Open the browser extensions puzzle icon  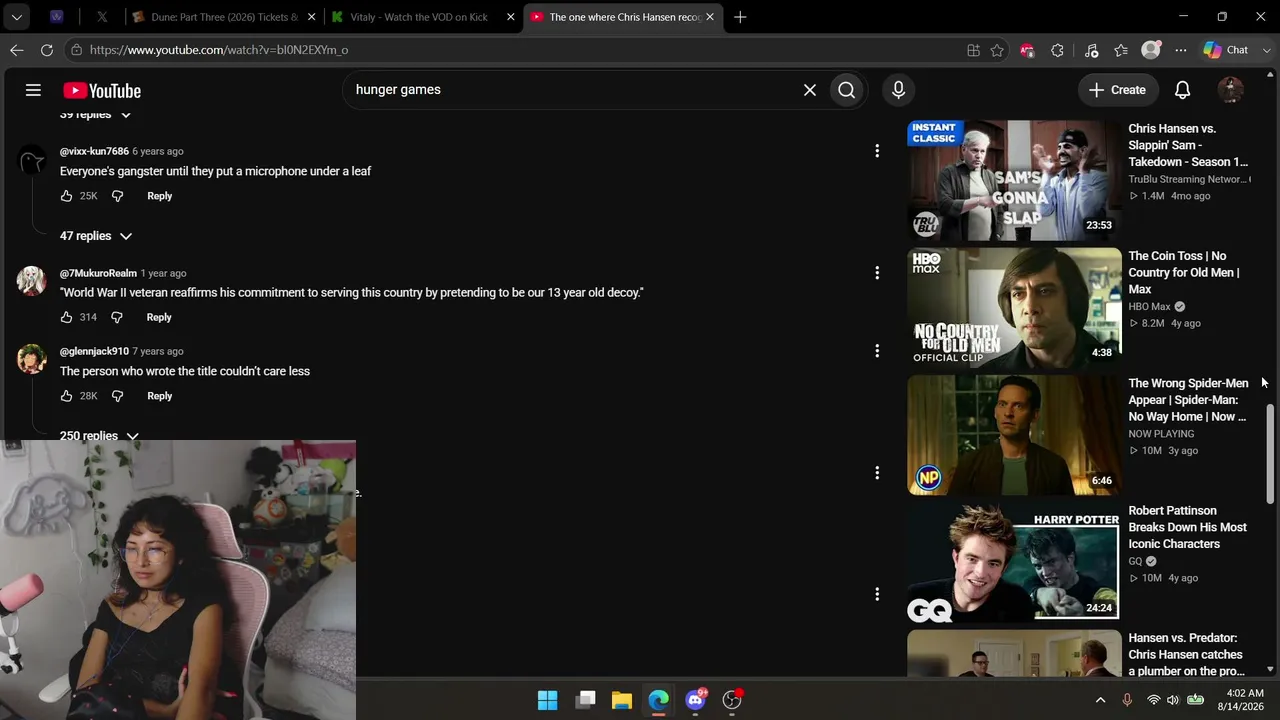tap(1057, 50)
